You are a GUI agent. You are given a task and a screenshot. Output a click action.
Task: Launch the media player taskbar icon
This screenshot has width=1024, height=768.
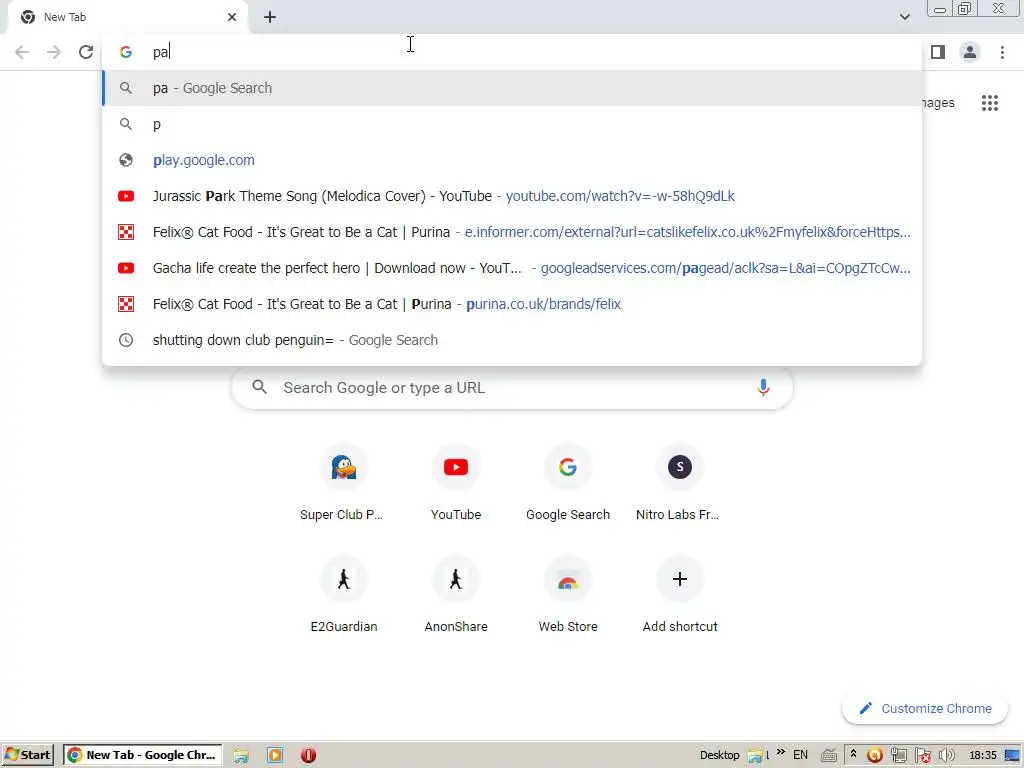[x=275, y=756]
